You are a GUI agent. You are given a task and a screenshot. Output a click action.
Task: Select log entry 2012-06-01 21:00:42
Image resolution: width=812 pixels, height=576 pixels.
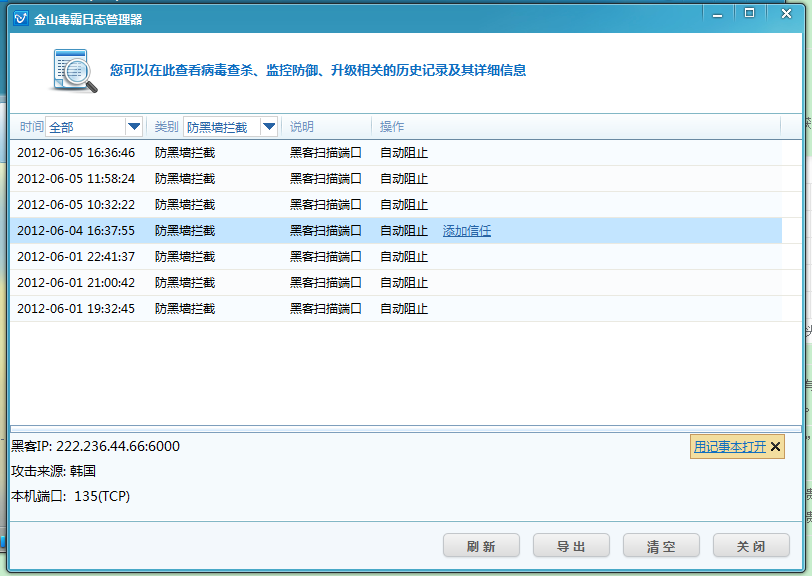(x=396, y=282)
